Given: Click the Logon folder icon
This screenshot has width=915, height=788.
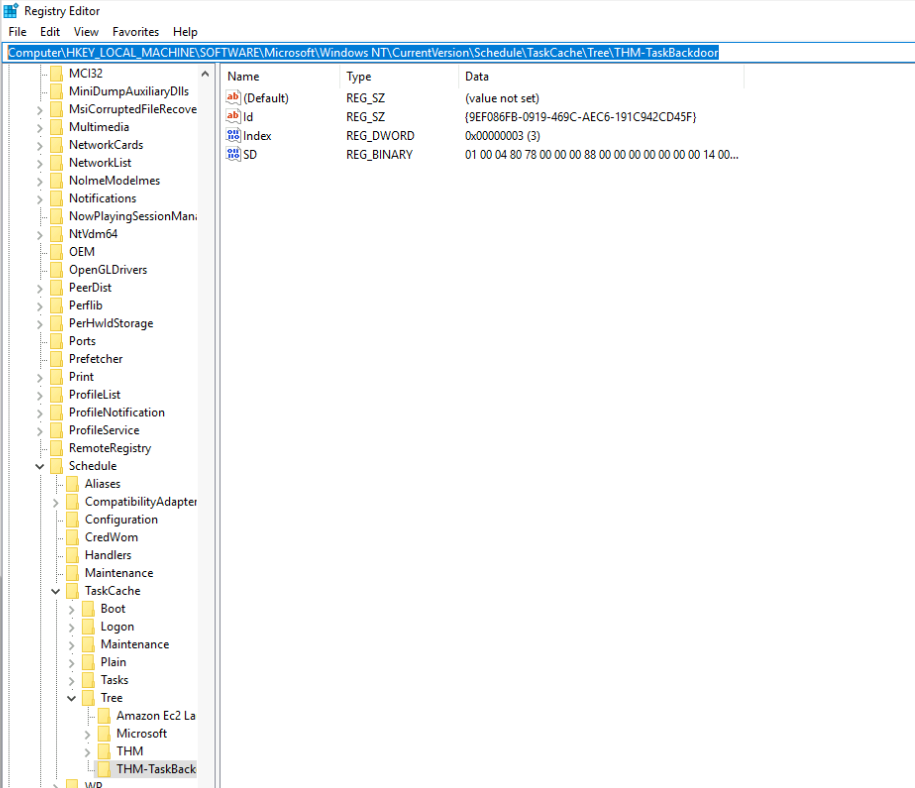Looking at the screenshot, I should tap(88, 626).
